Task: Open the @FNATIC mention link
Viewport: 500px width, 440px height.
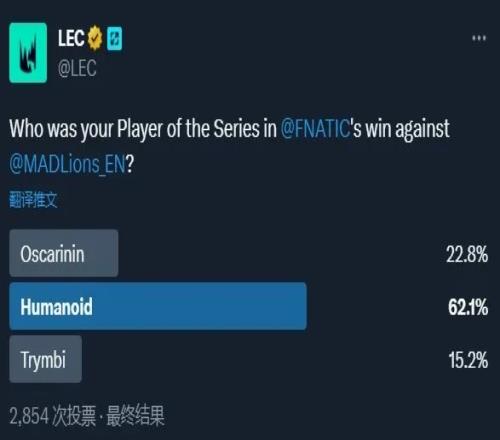Action: click(x=315, y=128)
